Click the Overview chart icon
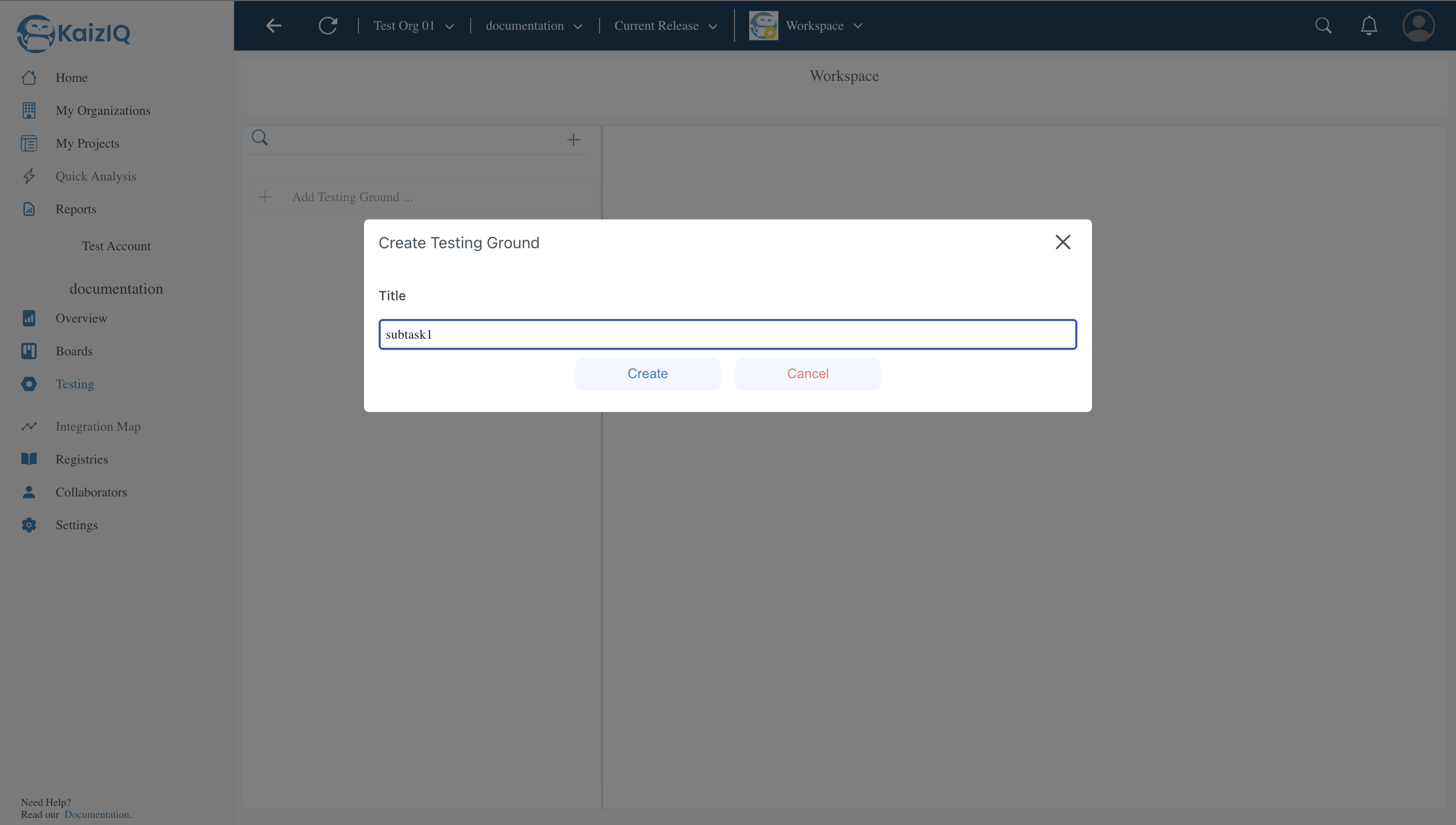 (x=29, y=318)
